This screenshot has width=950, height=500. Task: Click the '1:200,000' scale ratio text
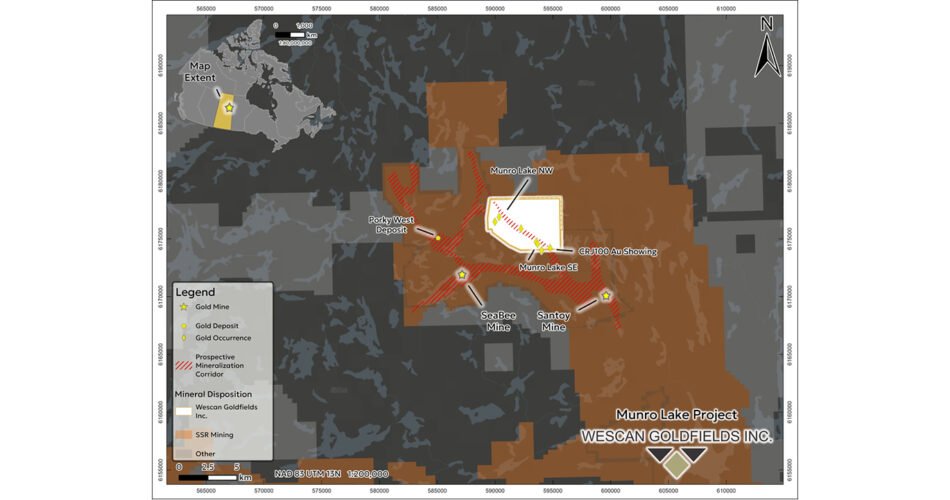pyautogui.click(x=368, y=473)
